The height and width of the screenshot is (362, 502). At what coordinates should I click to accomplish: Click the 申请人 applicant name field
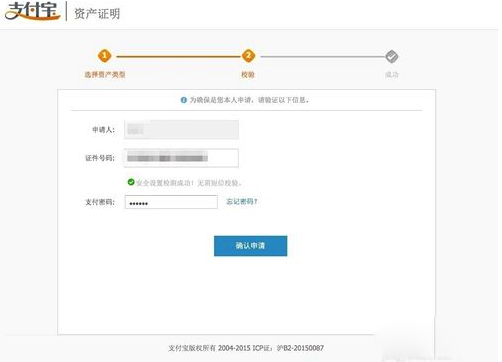181,129
